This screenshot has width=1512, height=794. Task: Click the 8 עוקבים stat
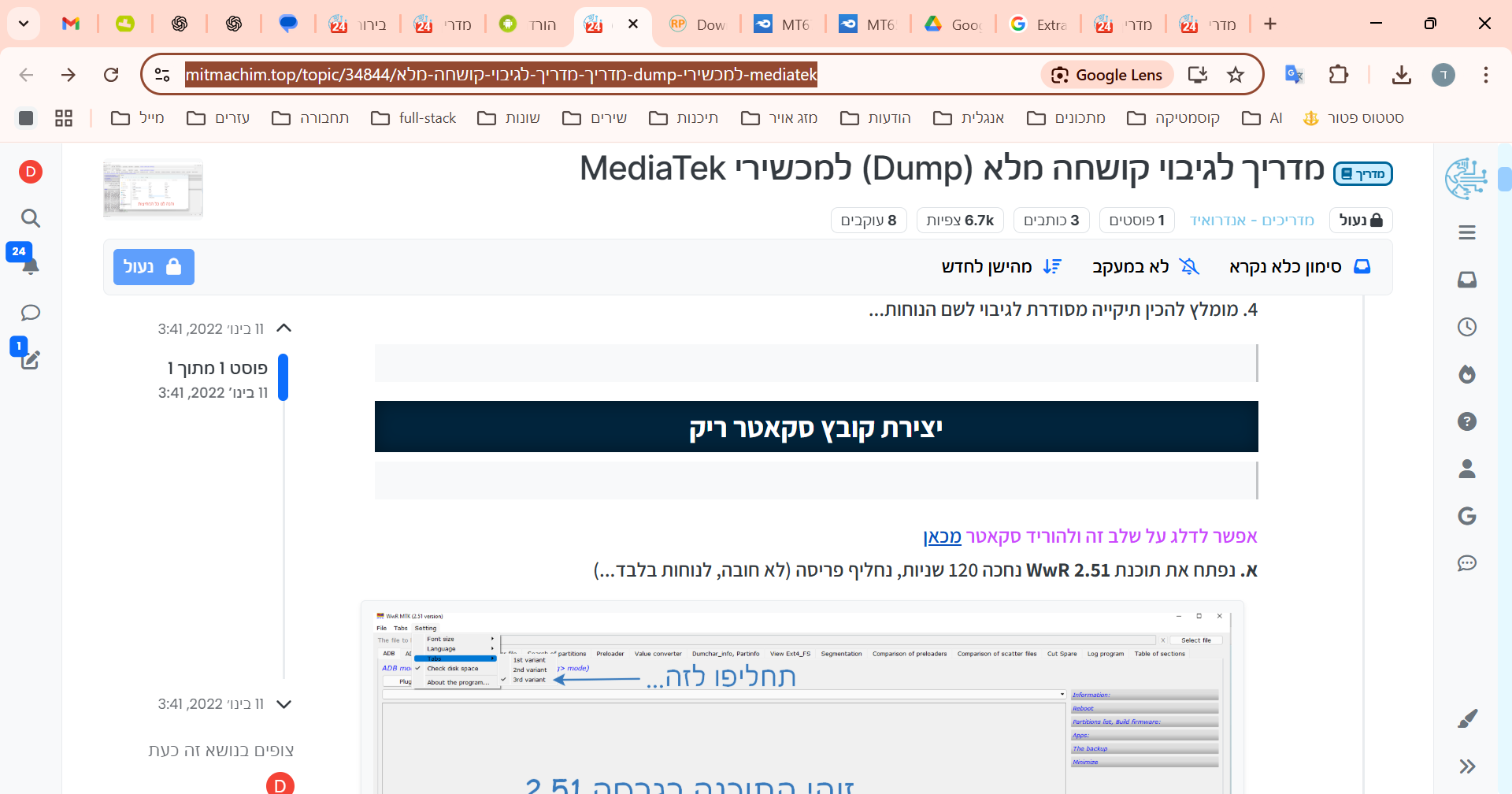point(869,221)
